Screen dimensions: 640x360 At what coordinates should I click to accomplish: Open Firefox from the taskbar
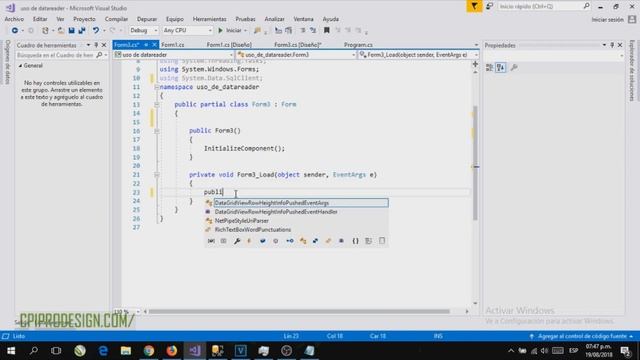172,351
